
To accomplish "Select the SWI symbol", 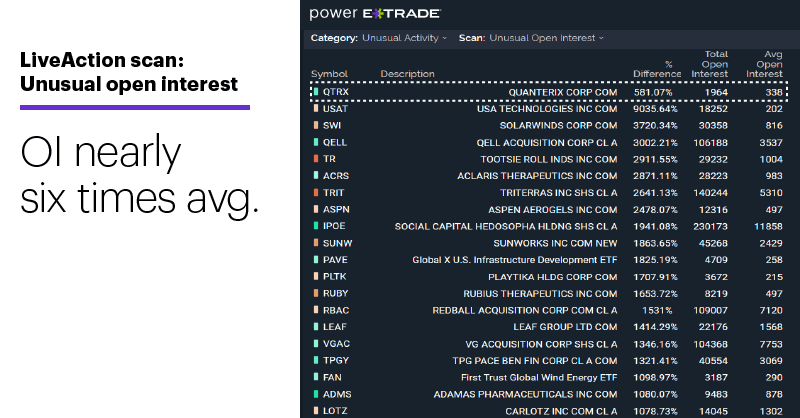I will (x=332, y=126).
